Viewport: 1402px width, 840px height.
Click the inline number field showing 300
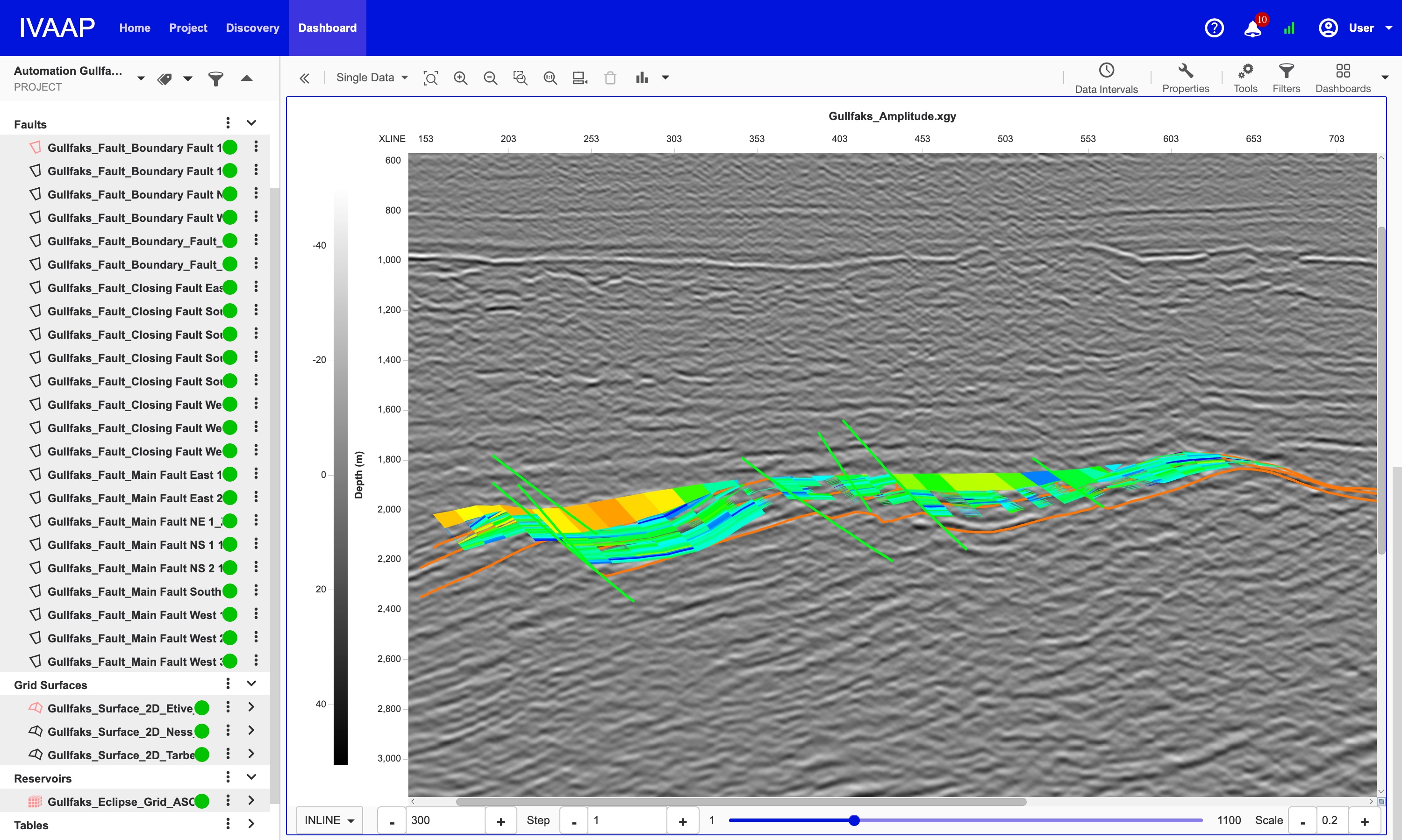[446, 820]
